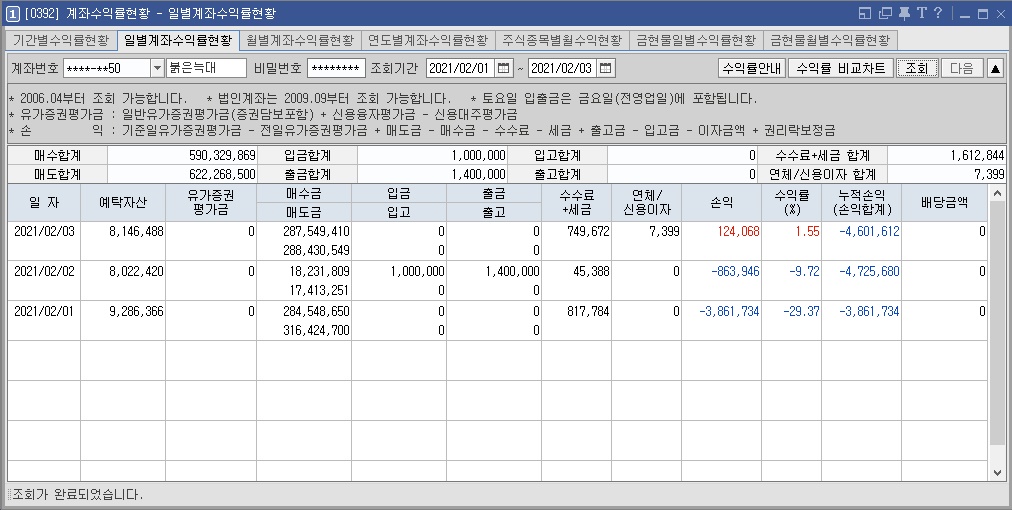Select the 주식종목별월수익현황 tab
Image resolution: width=1012 pixels, height=510 pixels.
click(562, 40)
